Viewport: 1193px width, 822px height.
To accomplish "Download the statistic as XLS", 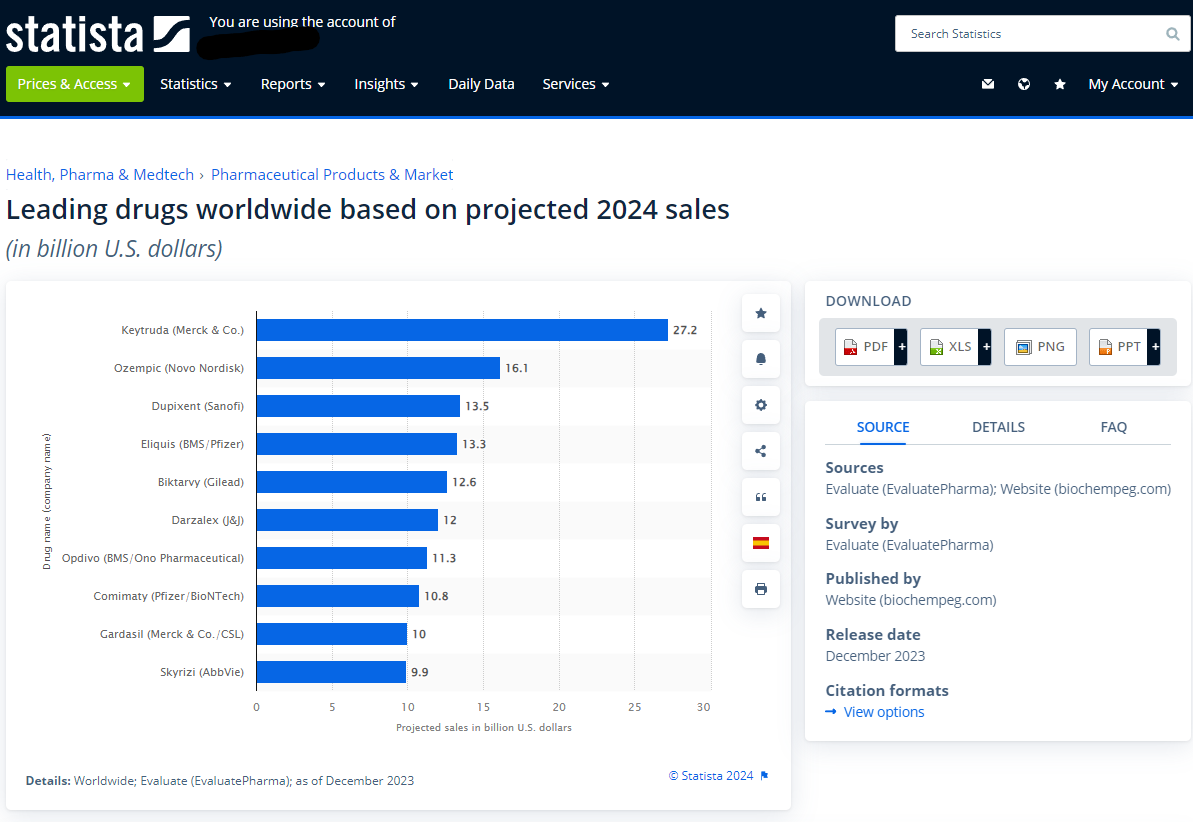I will tap(950, 347).
